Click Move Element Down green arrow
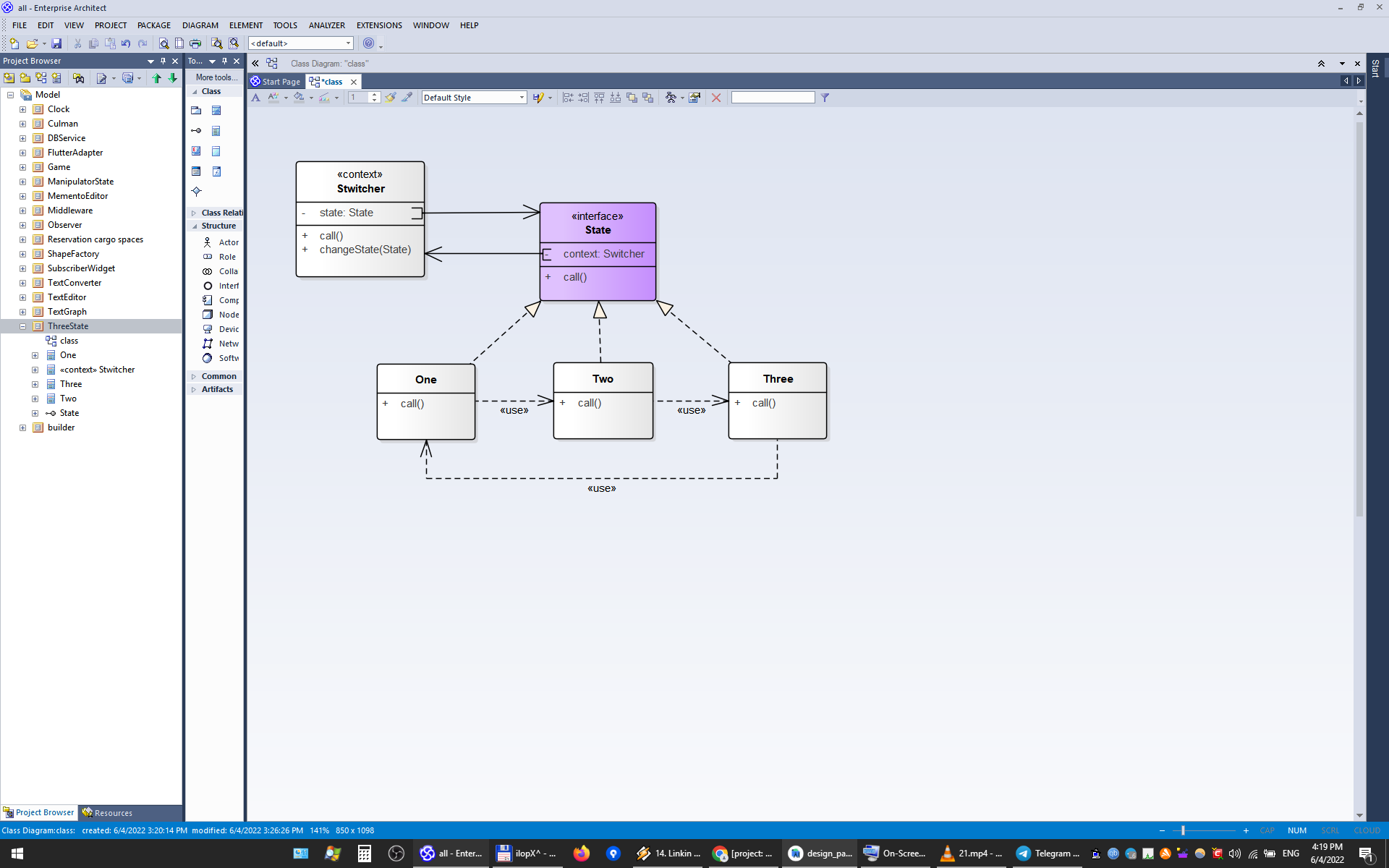Viewport: 1389px width, 868px height. point(172,78)
